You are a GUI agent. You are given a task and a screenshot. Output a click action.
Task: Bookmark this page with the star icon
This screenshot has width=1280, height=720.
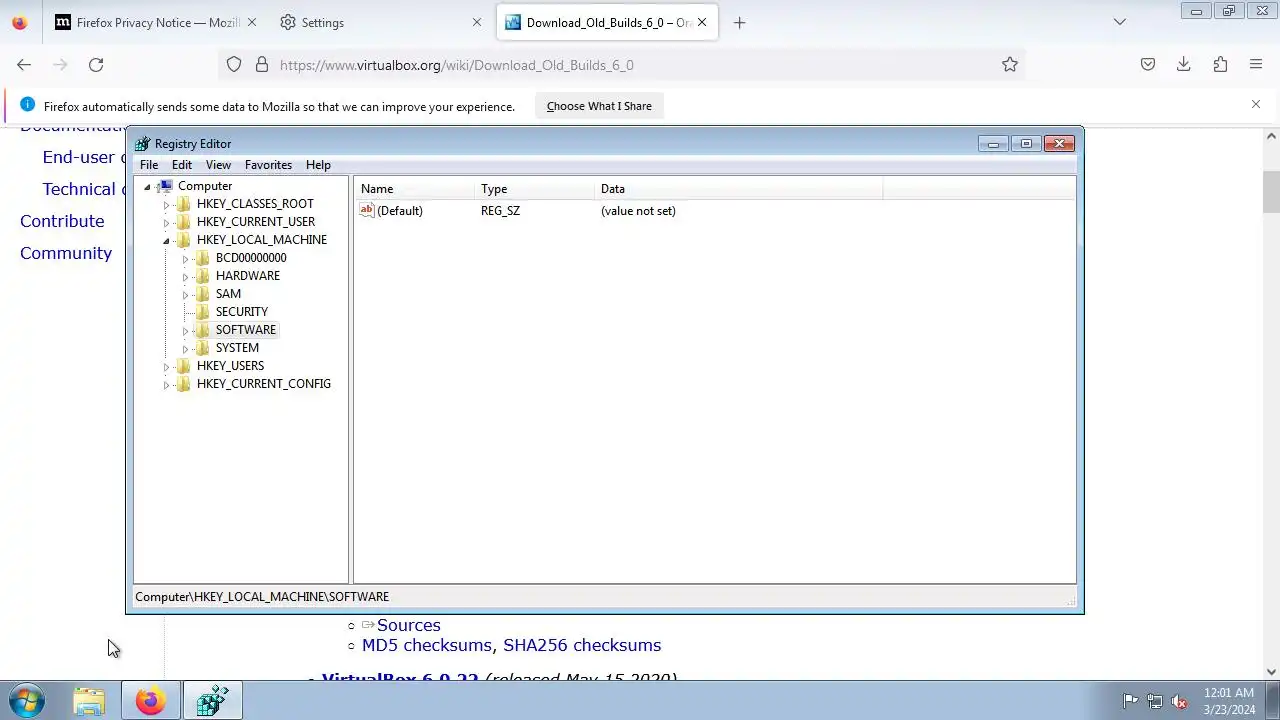click(1010, 65)
